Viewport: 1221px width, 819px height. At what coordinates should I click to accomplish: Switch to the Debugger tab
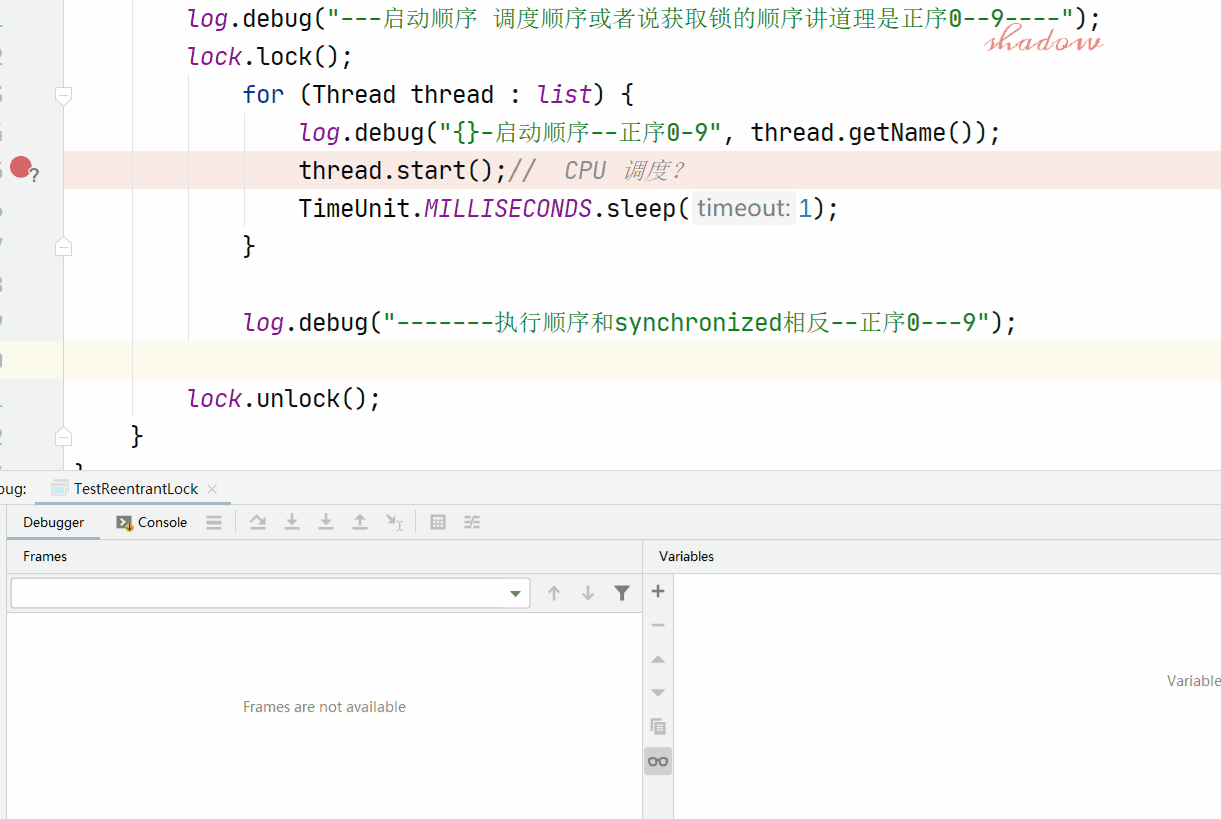(x=54, y=522)
